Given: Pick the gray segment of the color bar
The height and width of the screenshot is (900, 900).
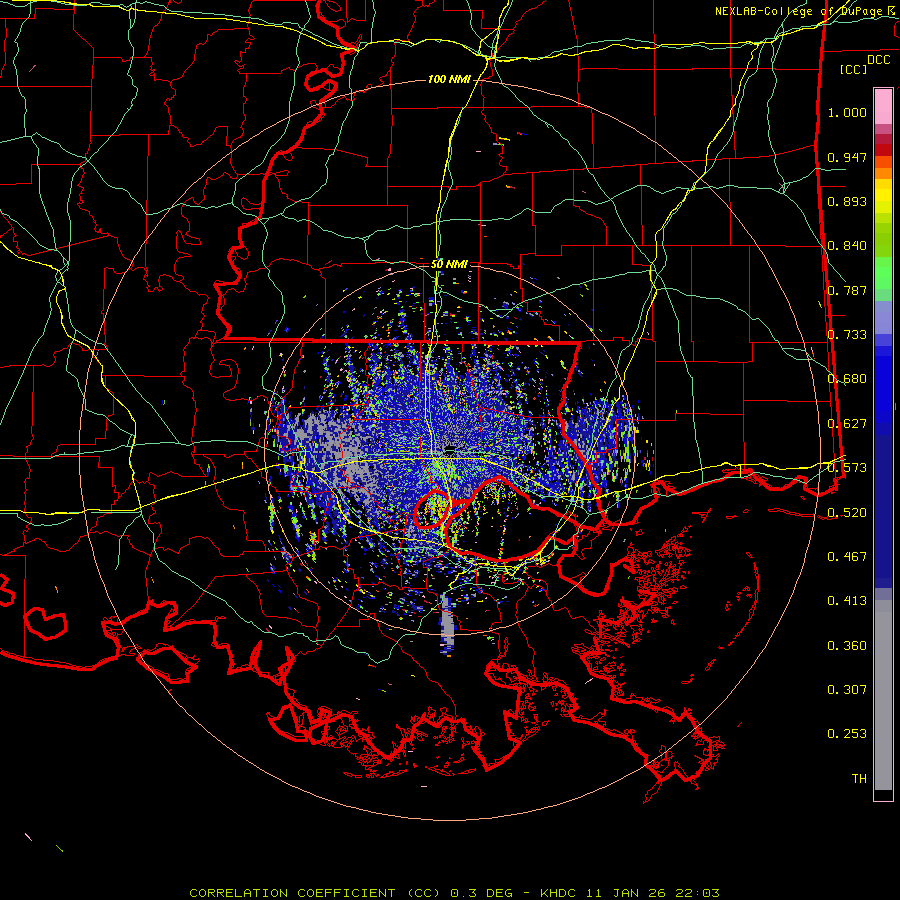Looking at the screenshot, I should tap(883, 695).
